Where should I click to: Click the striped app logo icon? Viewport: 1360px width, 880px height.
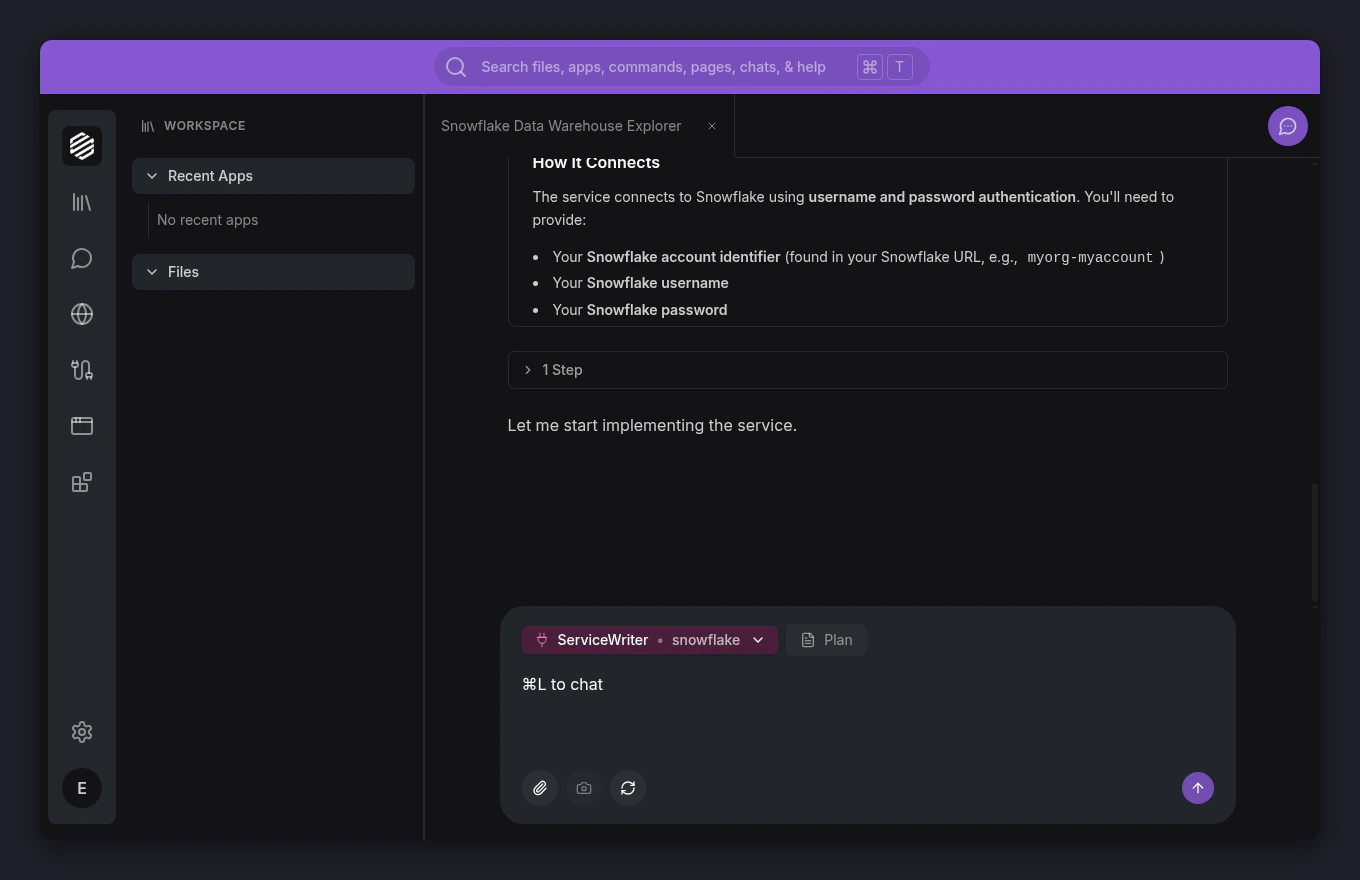pyautogui.click(x=82, y=146)
